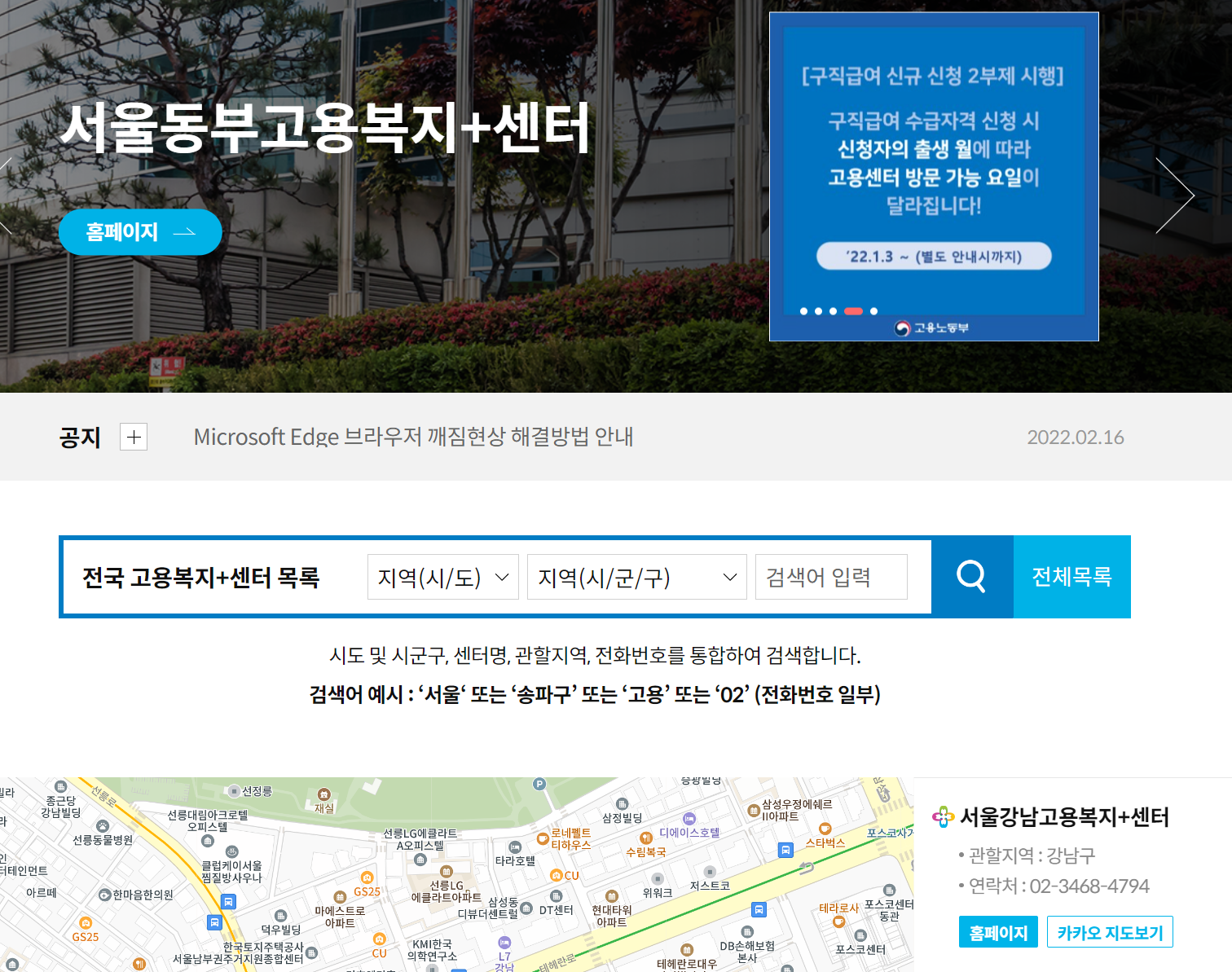
Task: Select the fourth carousel indicator dot
Action: [854, 310]
